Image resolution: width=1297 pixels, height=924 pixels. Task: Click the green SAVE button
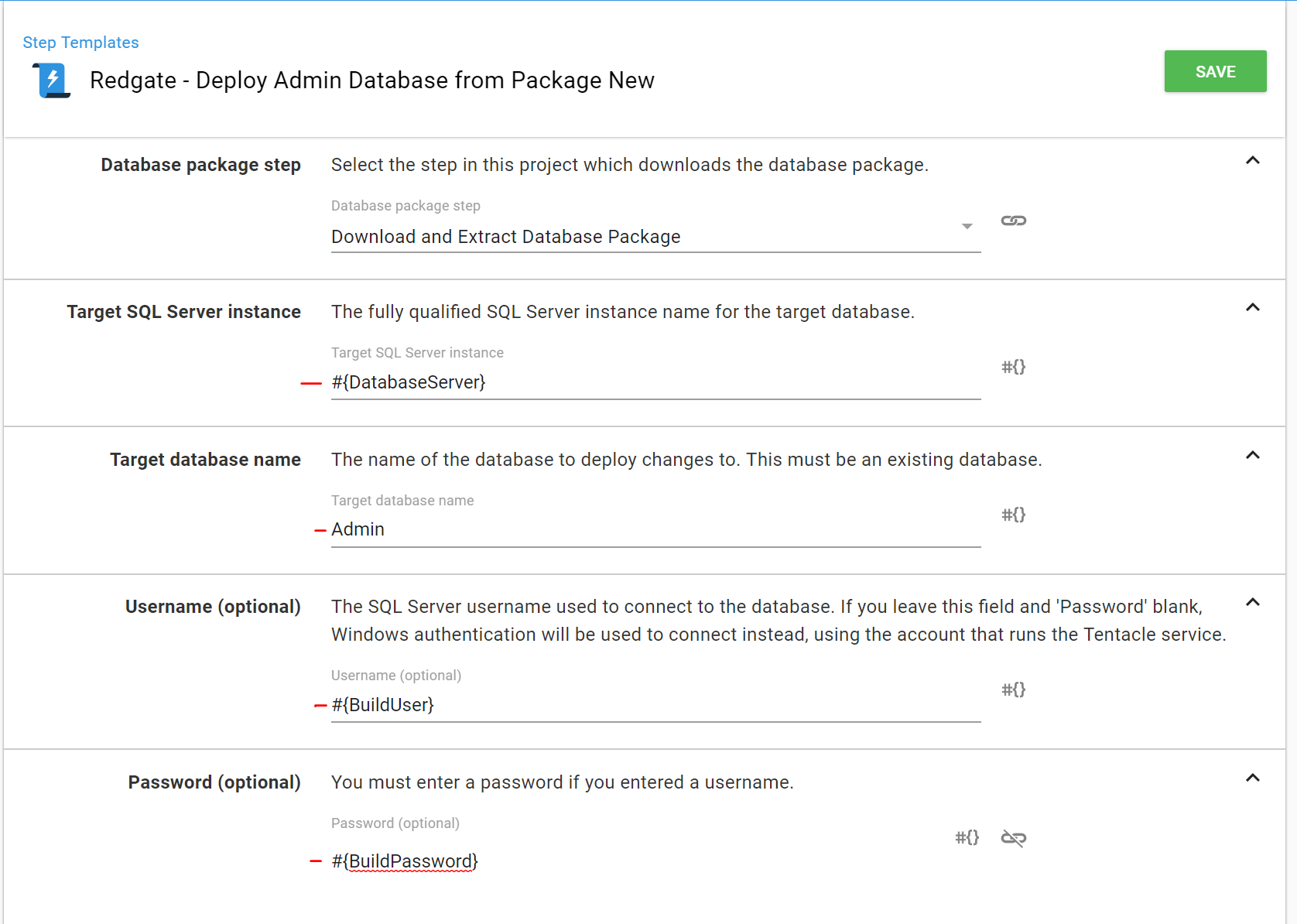click(1215, 71)
